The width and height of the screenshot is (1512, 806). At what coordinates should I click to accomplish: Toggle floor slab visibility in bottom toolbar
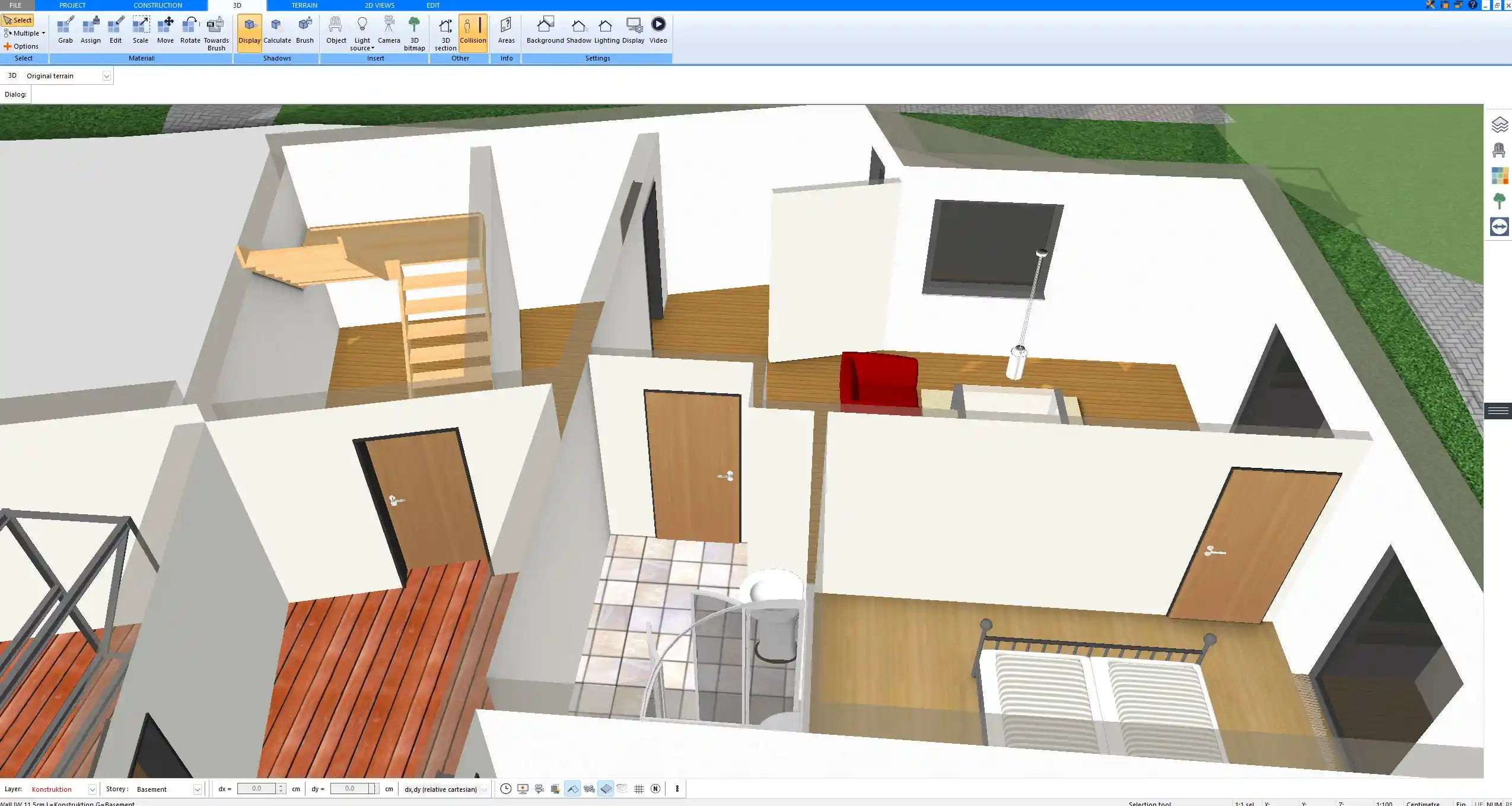[x=606, y=789]
